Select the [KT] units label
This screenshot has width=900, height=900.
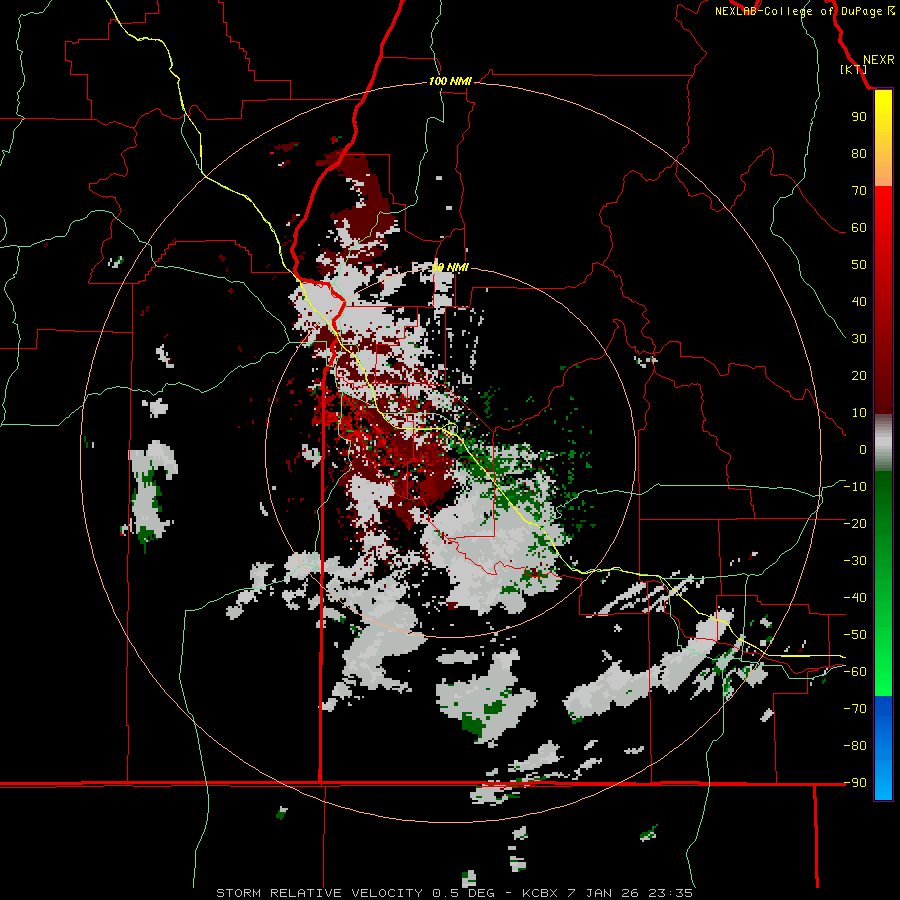[x=854, y=69]
